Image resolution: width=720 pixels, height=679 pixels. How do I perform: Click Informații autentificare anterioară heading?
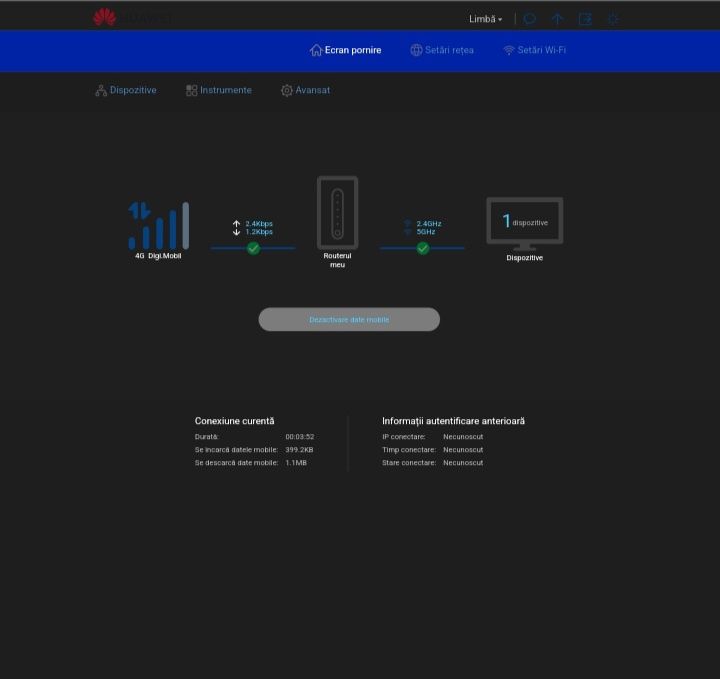click(x=453, y=421)
